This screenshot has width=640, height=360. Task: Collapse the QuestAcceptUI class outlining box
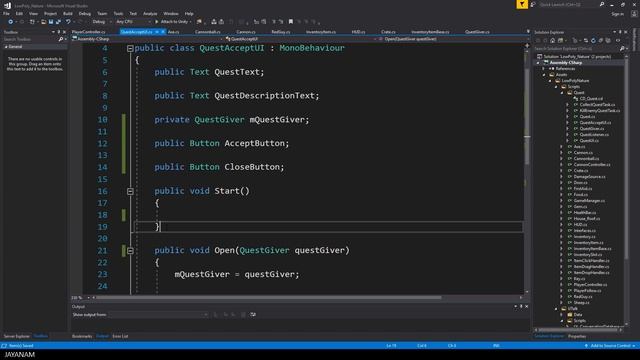130,49
